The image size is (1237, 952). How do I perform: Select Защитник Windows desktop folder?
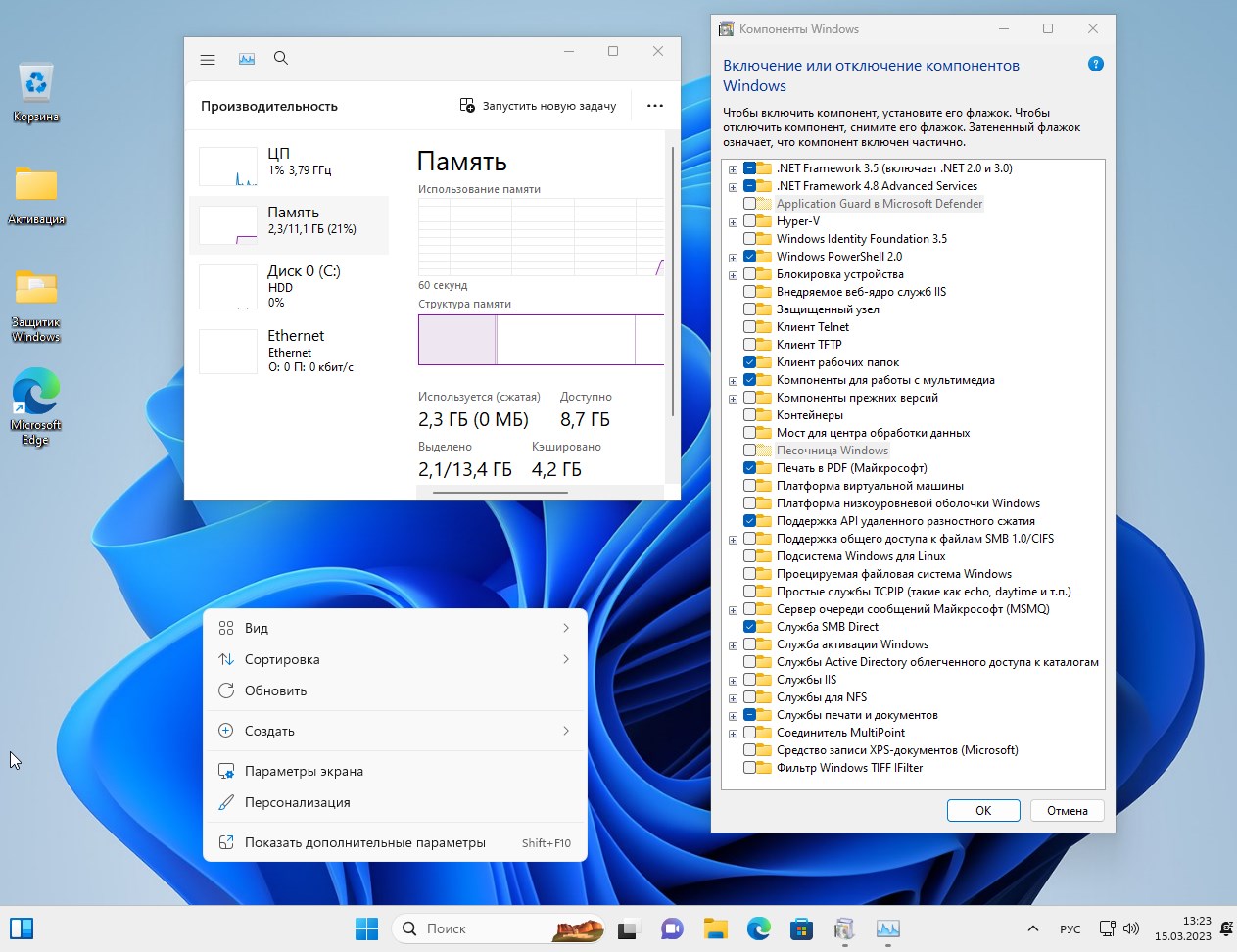36,306
